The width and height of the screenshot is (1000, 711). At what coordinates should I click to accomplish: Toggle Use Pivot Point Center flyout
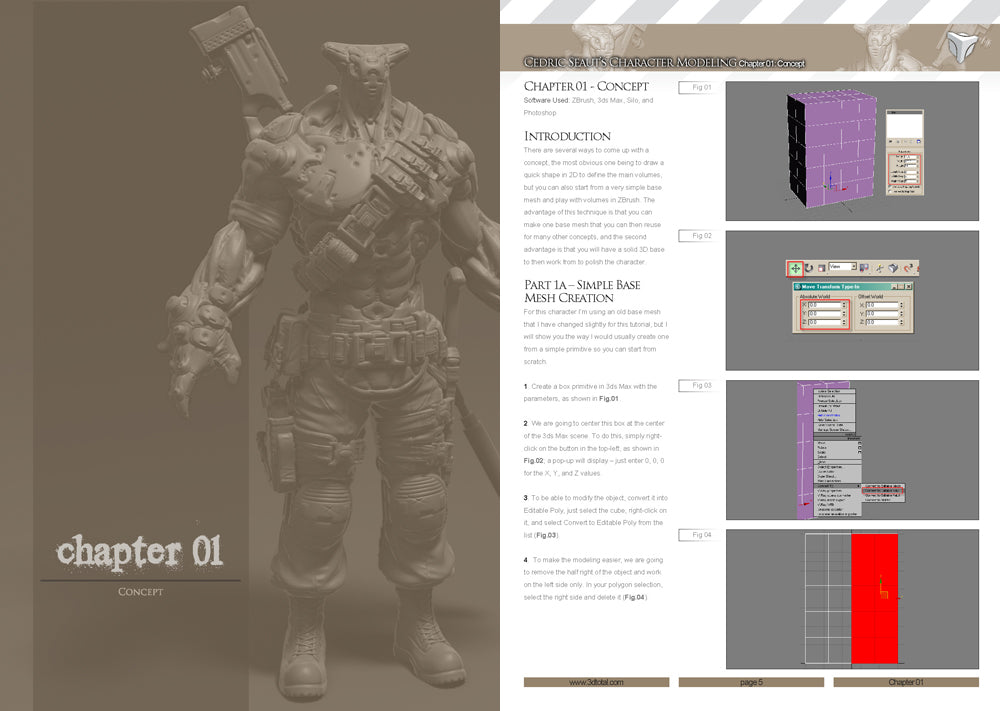(x=863, y=268)
